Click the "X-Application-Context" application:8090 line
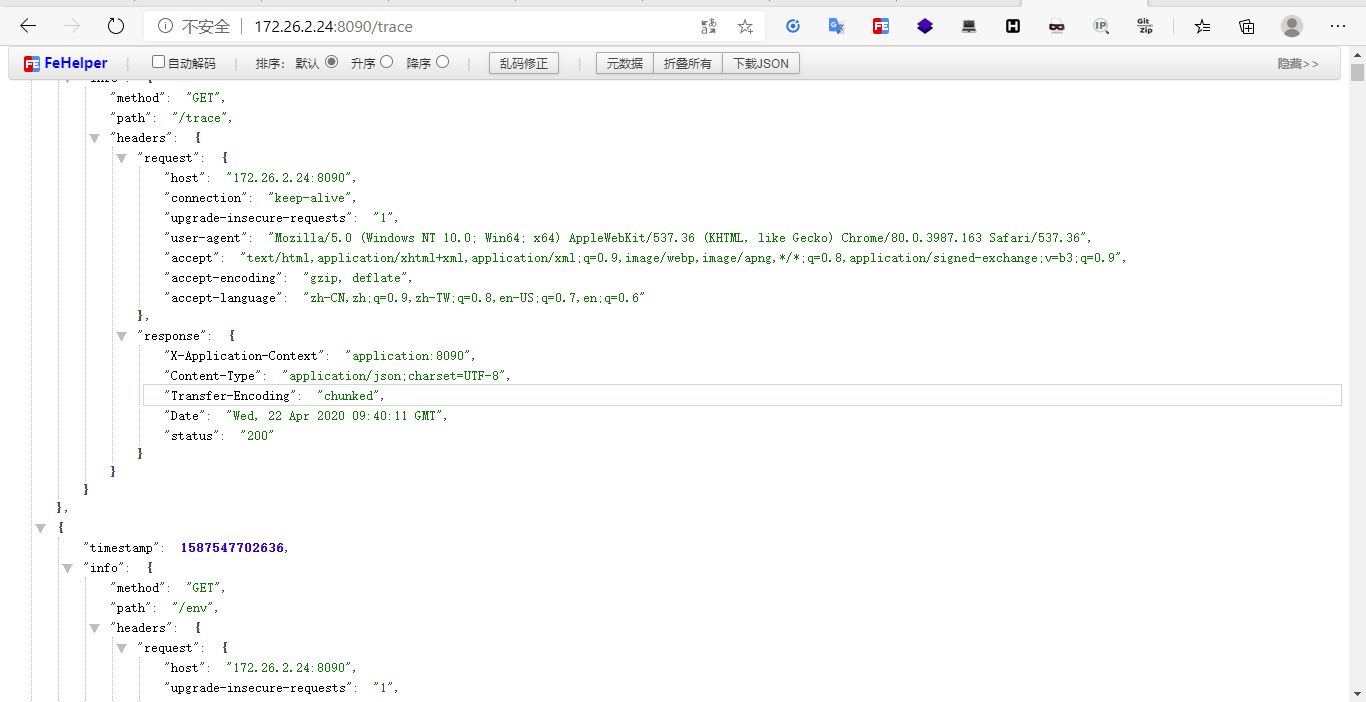 pyautogui.click(x=320, y=356)
